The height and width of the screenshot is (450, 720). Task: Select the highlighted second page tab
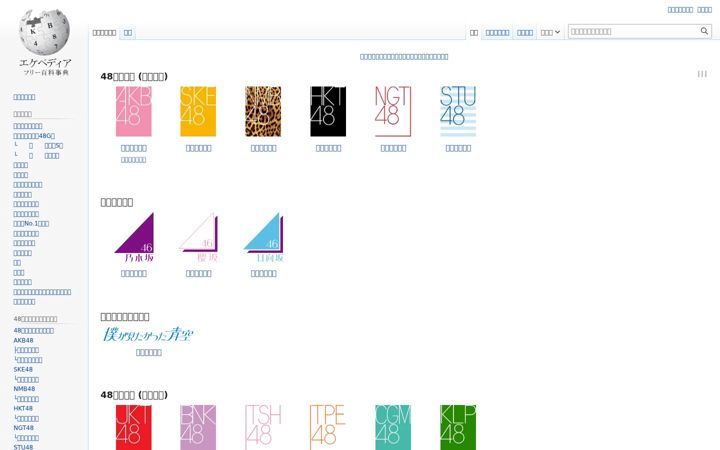coord(128,33)
